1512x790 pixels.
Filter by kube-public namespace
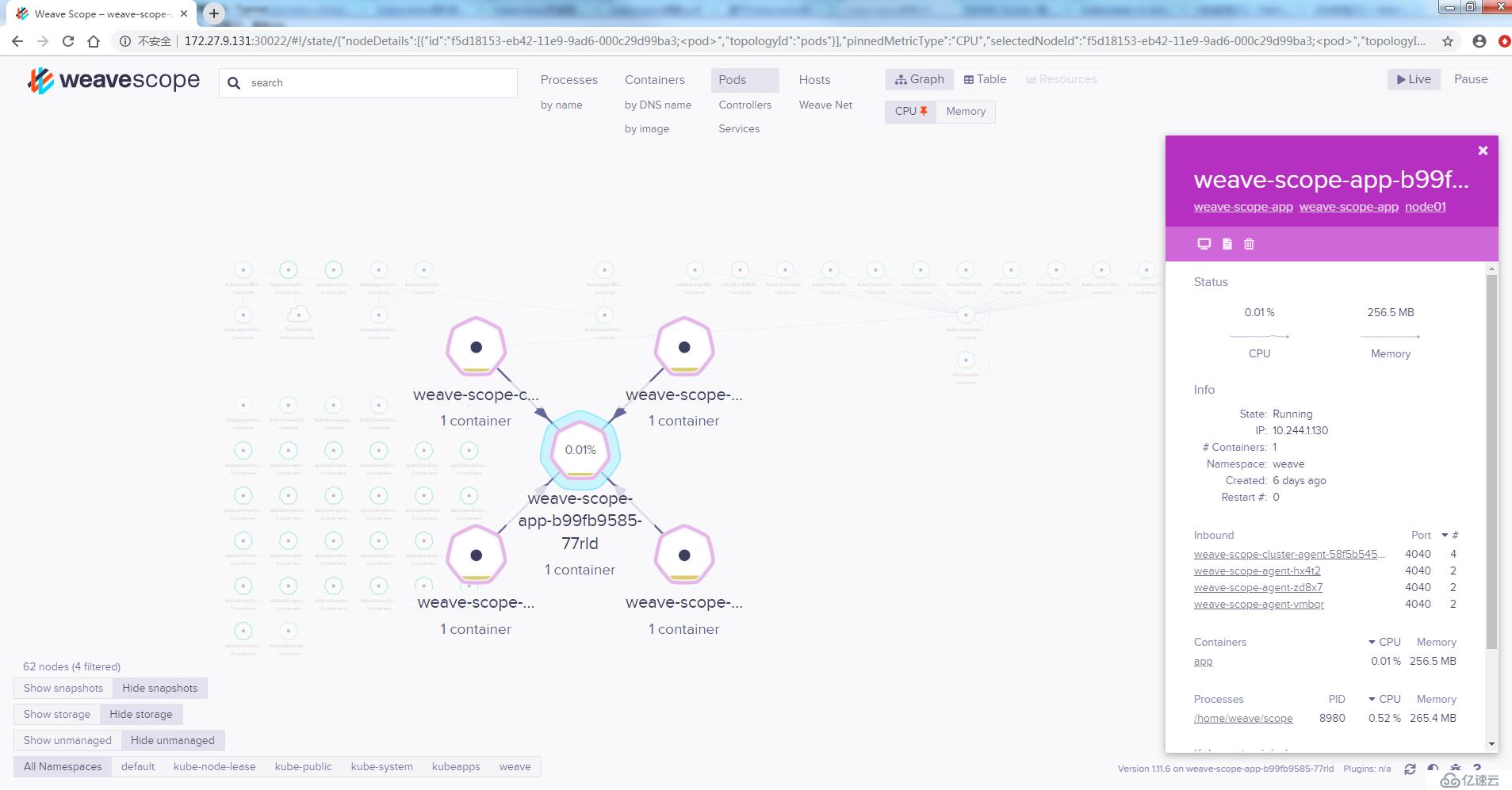click(x=304, y=767)
